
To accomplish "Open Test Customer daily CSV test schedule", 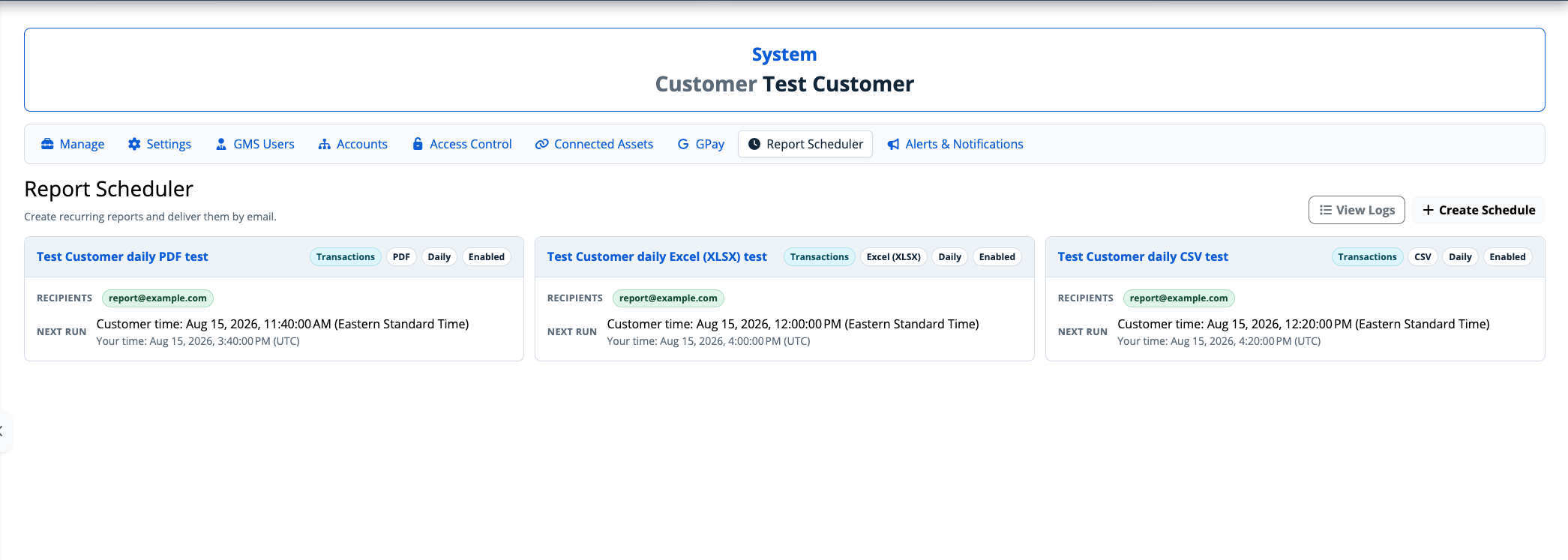I will pos(1143,256).
